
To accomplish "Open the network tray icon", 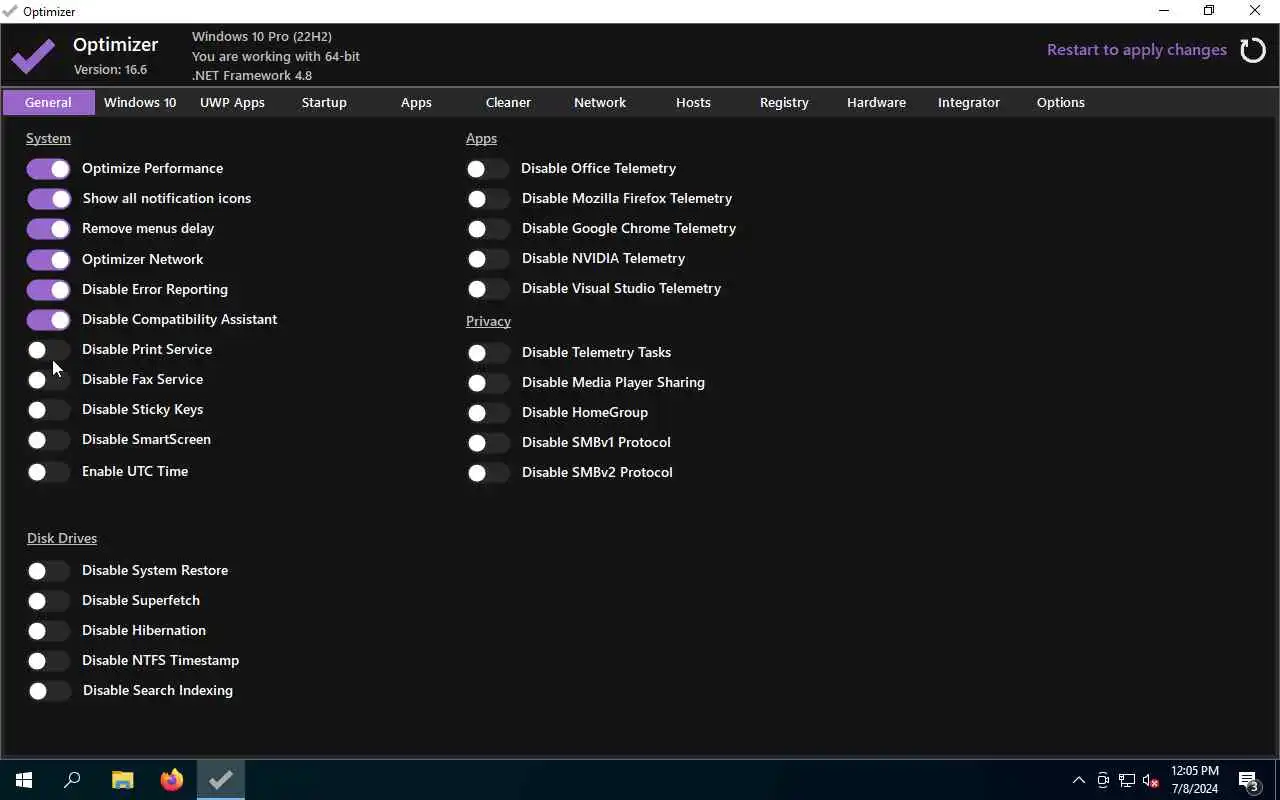I will (1127, 780).
